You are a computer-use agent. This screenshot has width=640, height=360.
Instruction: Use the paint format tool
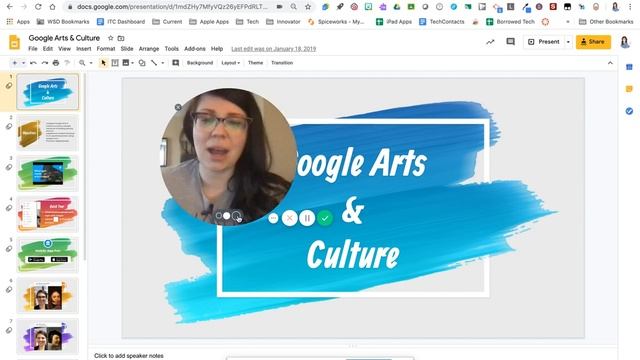[x=67, y=63]
